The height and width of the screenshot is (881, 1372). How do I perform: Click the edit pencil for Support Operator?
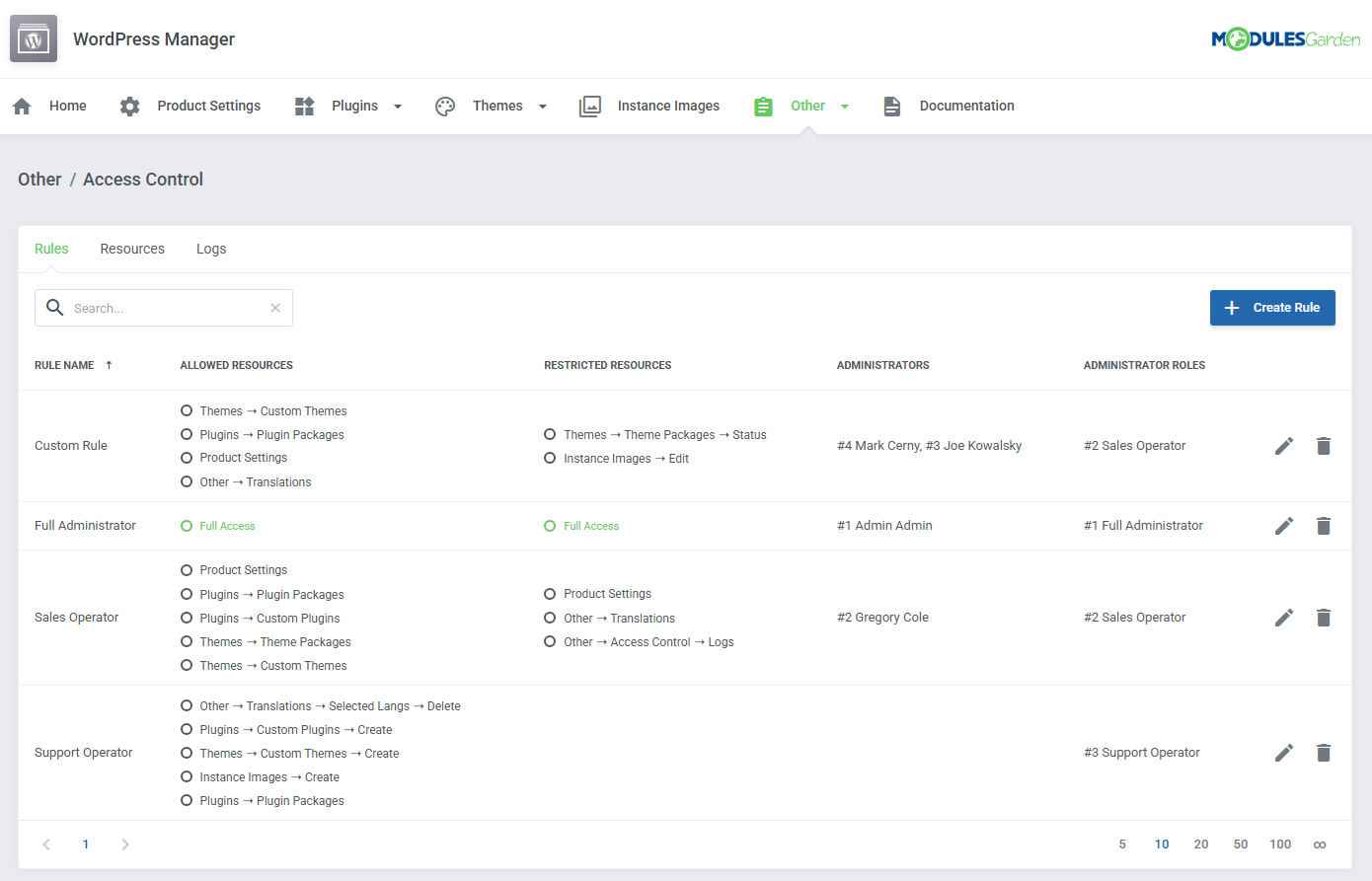[1283, 752]
